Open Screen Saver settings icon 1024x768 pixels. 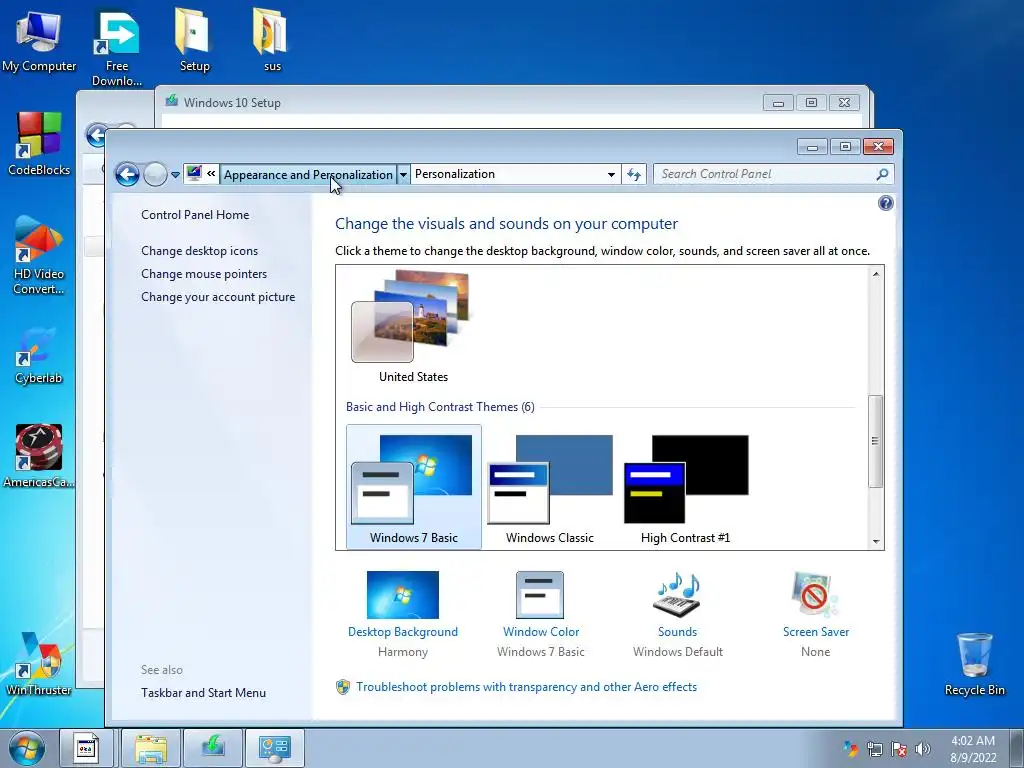pyautogui.click(x=815, y=595)
